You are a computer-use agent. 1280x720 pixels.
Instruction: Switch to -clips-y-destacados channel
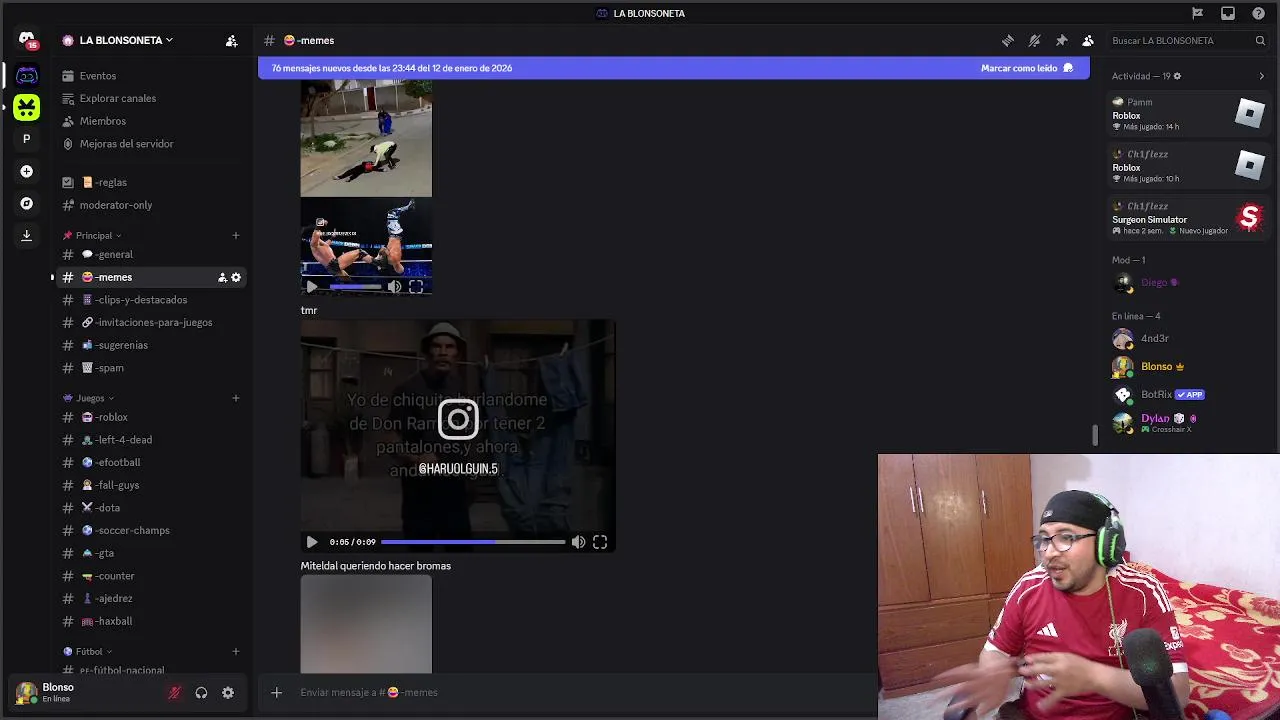click(150, 300)
